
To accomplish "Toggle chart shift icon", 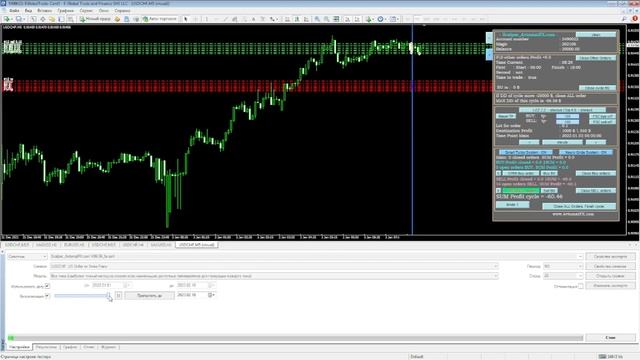I will [x=357, y=19].
